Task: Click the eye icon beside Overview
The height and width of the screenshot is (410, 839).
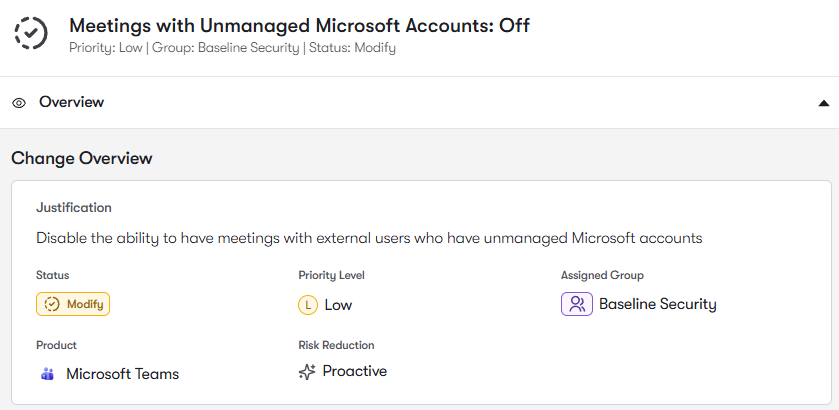Action: (x=19, y=103)
